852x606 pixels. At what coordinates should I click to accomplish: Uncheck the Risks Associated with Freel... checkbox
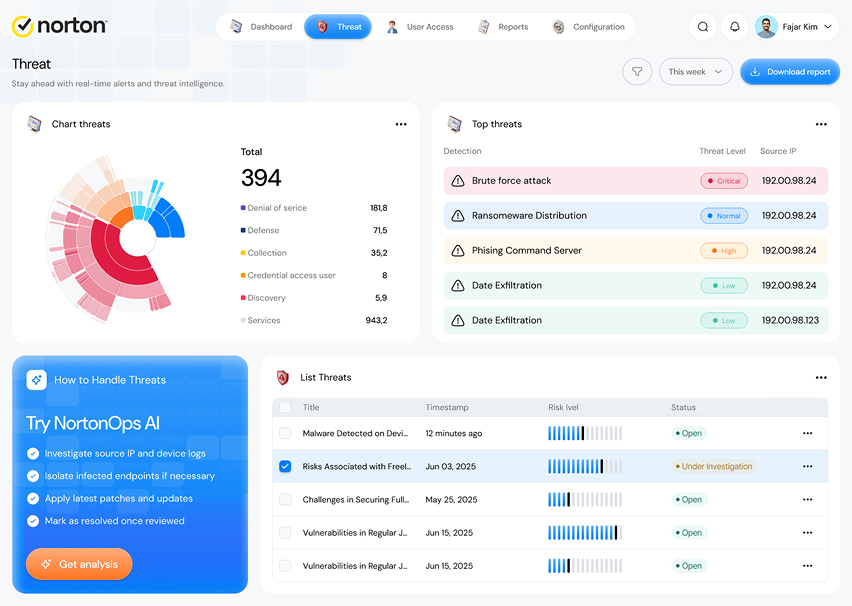coord(285,466)
